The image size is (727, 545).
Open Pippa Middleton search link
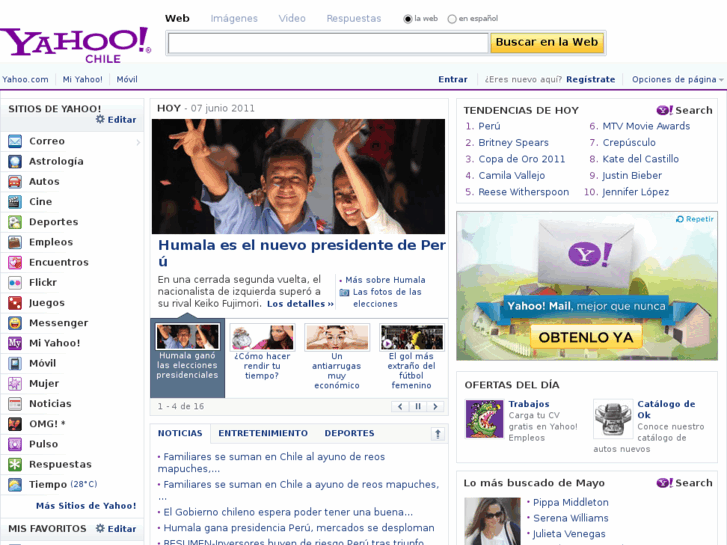tap(570, 502)
